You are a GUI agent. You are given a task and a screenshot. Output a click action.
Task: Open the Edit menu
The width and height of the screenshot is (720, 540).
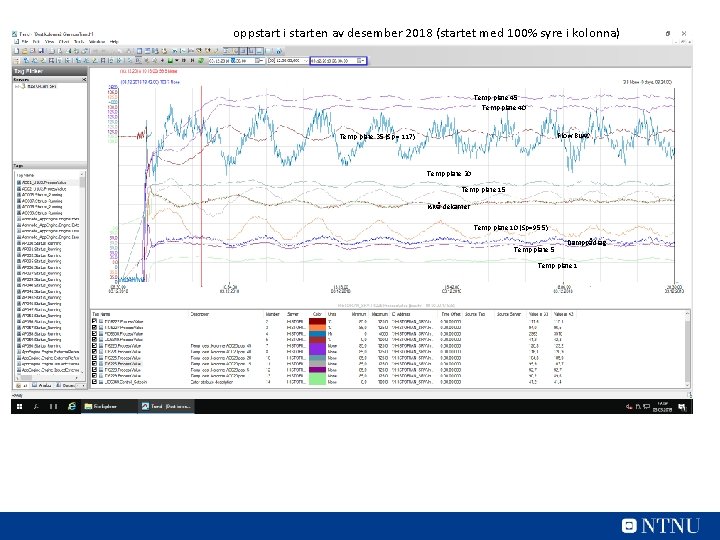click(x=36, y=41)
